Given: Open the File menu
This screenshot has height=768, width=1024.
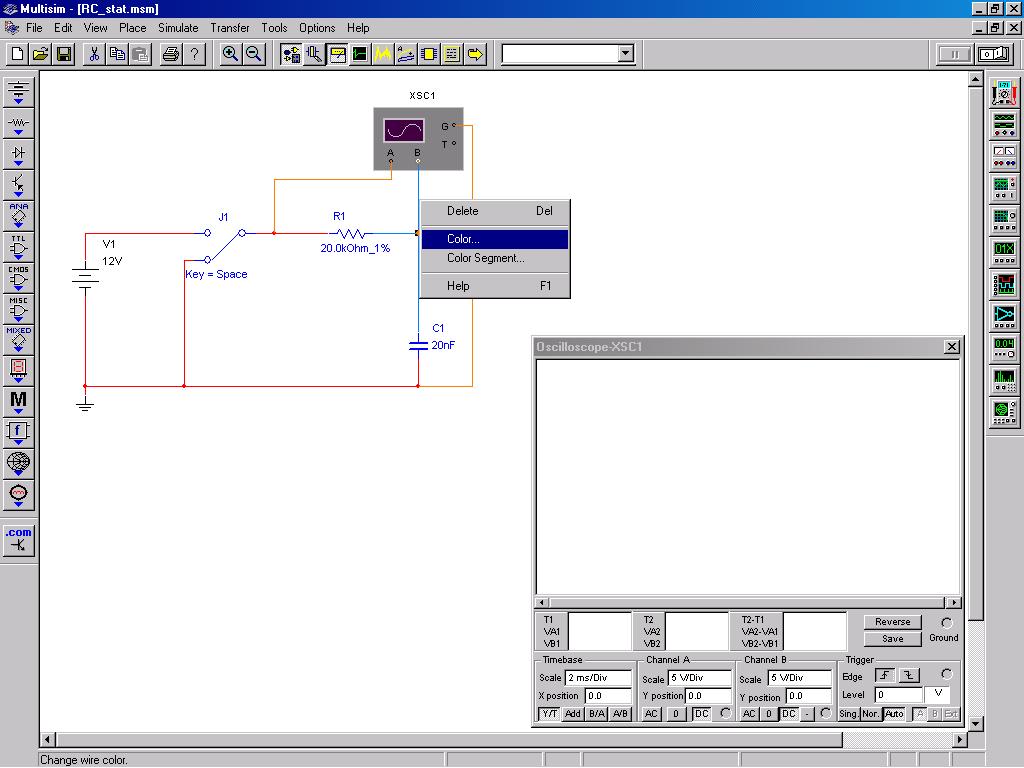Looking at the screenshot, I should (x=34, y=28).
